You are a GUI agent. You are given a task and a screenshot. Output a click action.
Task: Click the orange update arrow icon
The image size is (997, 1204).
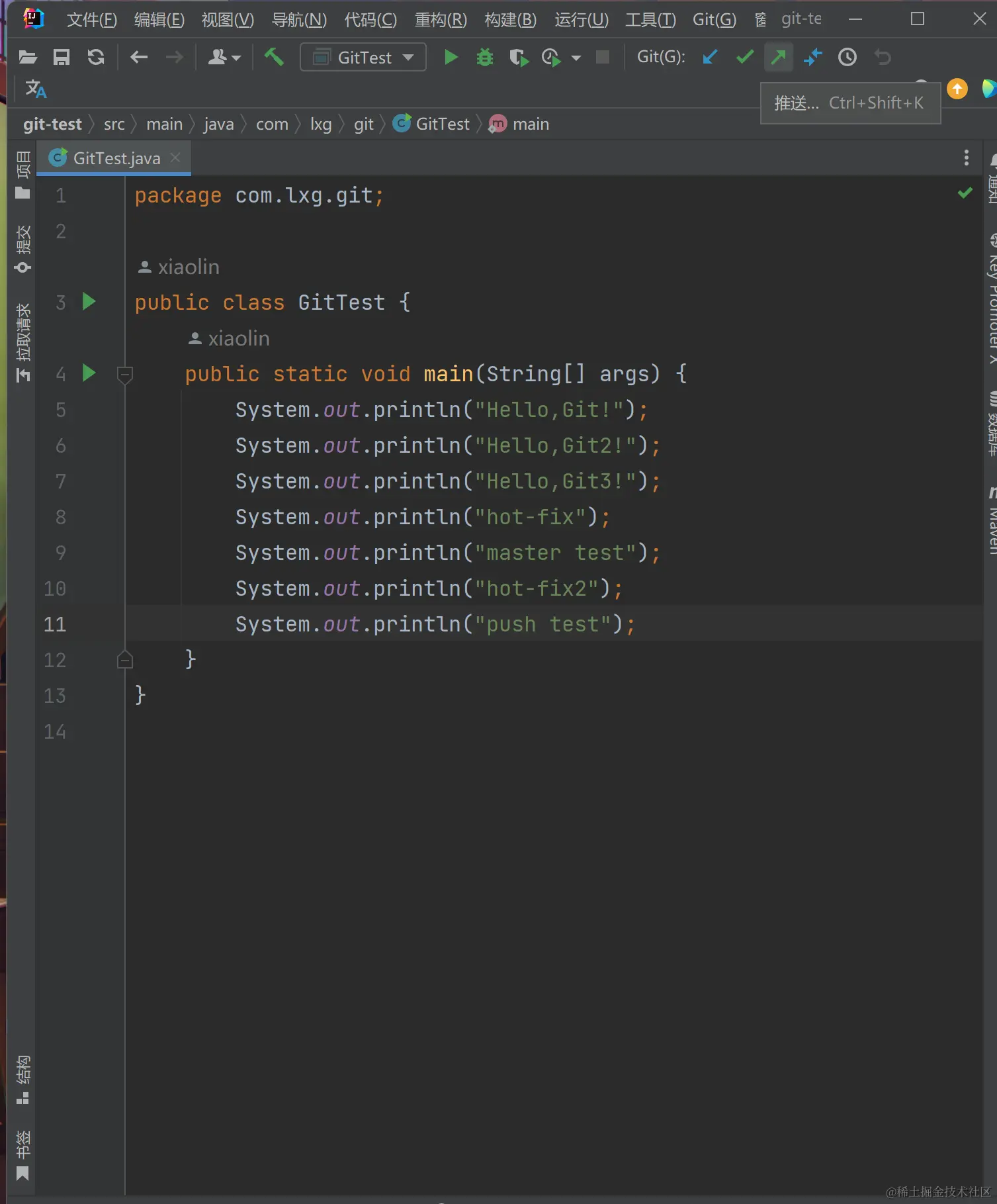point(957,89)
